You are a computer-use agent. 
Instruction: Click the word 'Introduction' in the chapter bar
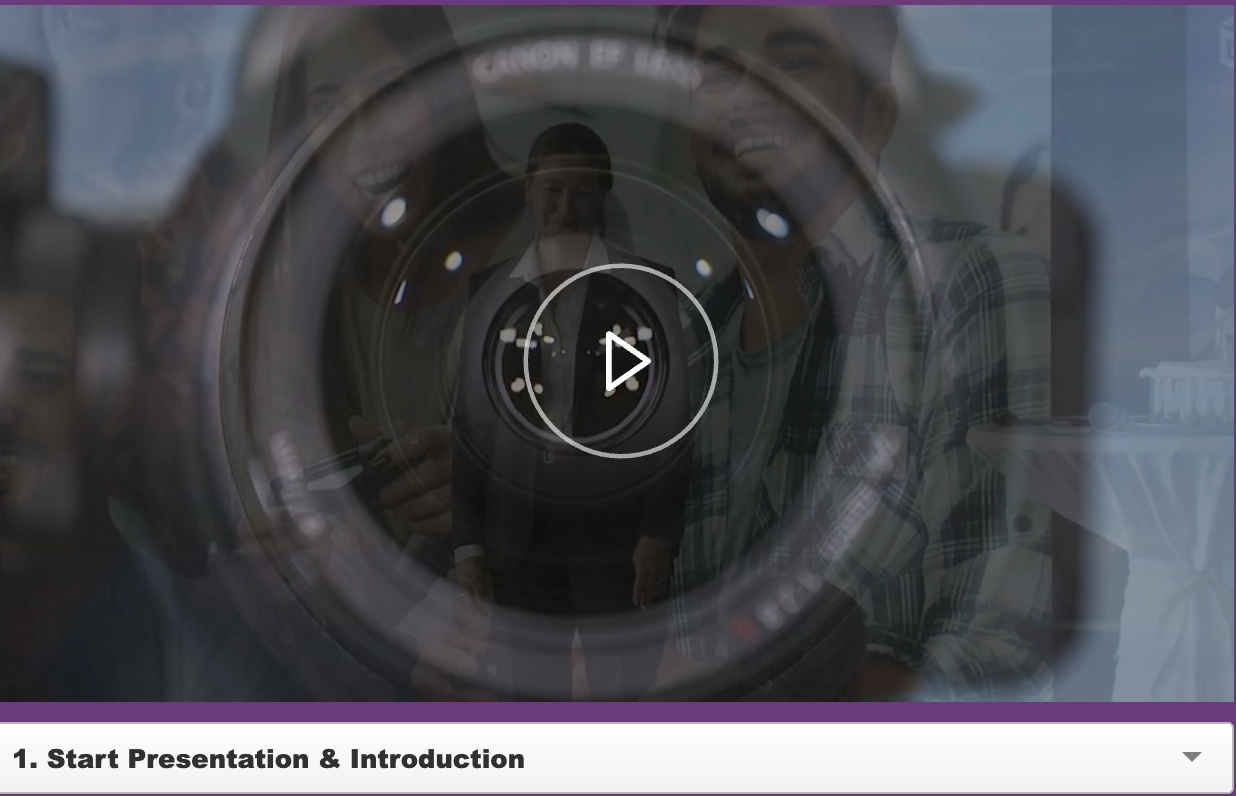pos(437,759)
